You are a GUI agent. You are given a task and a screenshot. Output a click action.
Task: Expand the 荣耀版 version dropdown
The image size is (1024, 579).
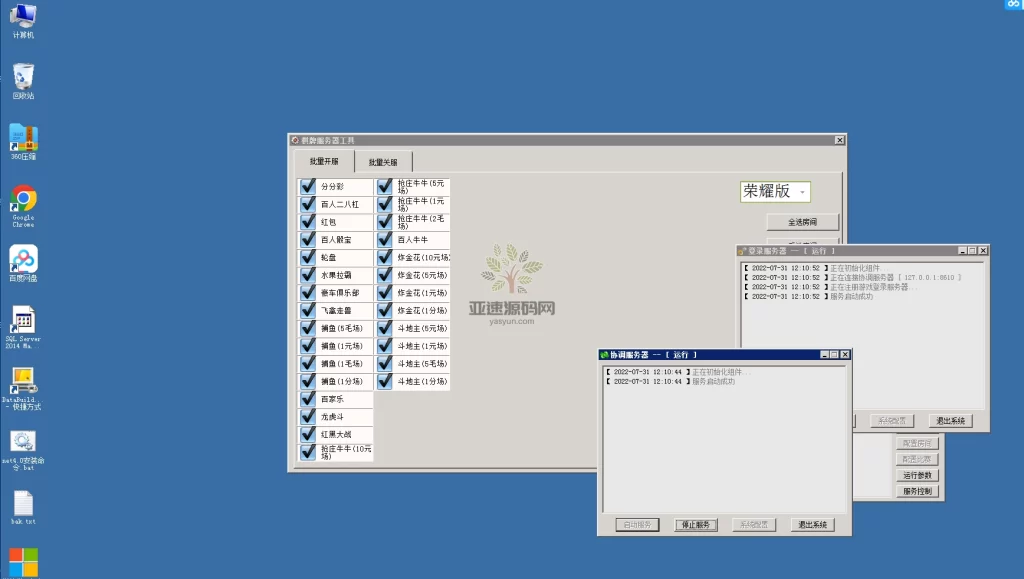tap(802, 192)
